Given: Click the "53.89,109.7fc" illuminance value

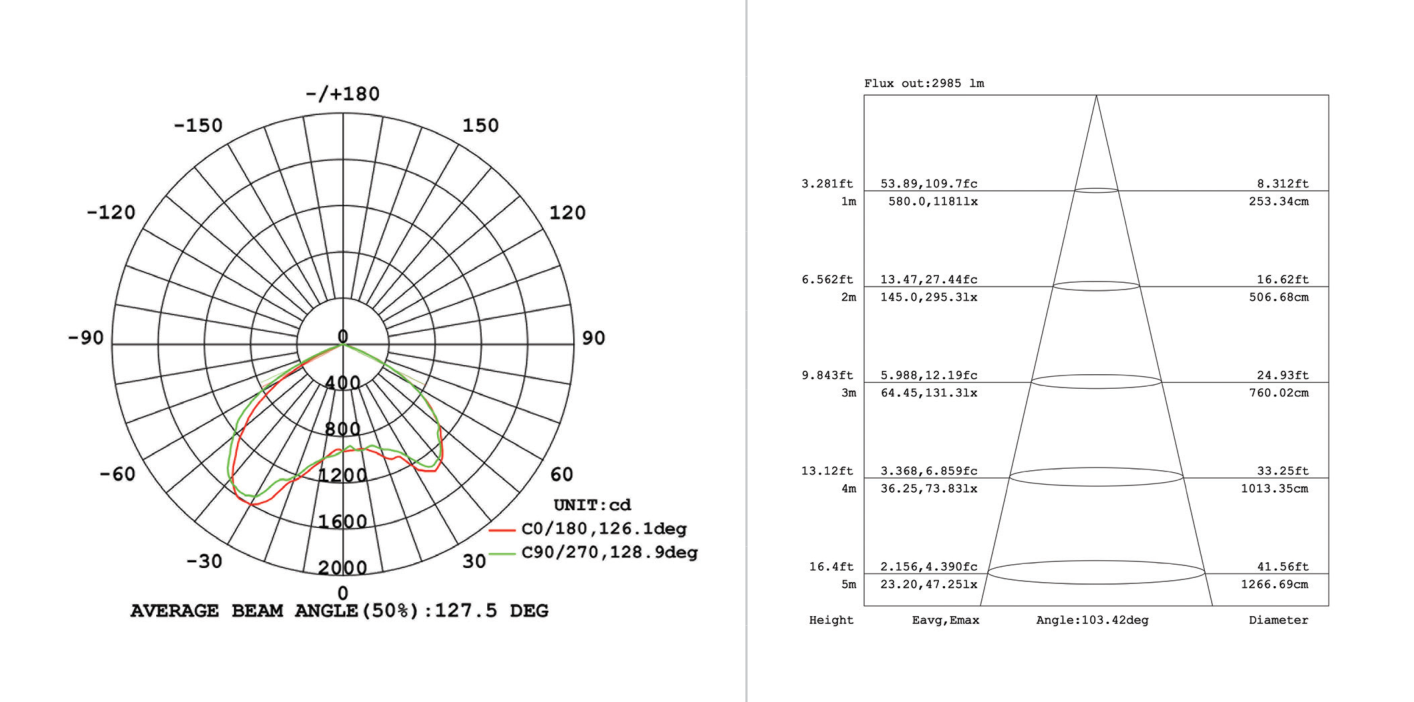Looking at the screenshot, I should click(x=929, y=184).
